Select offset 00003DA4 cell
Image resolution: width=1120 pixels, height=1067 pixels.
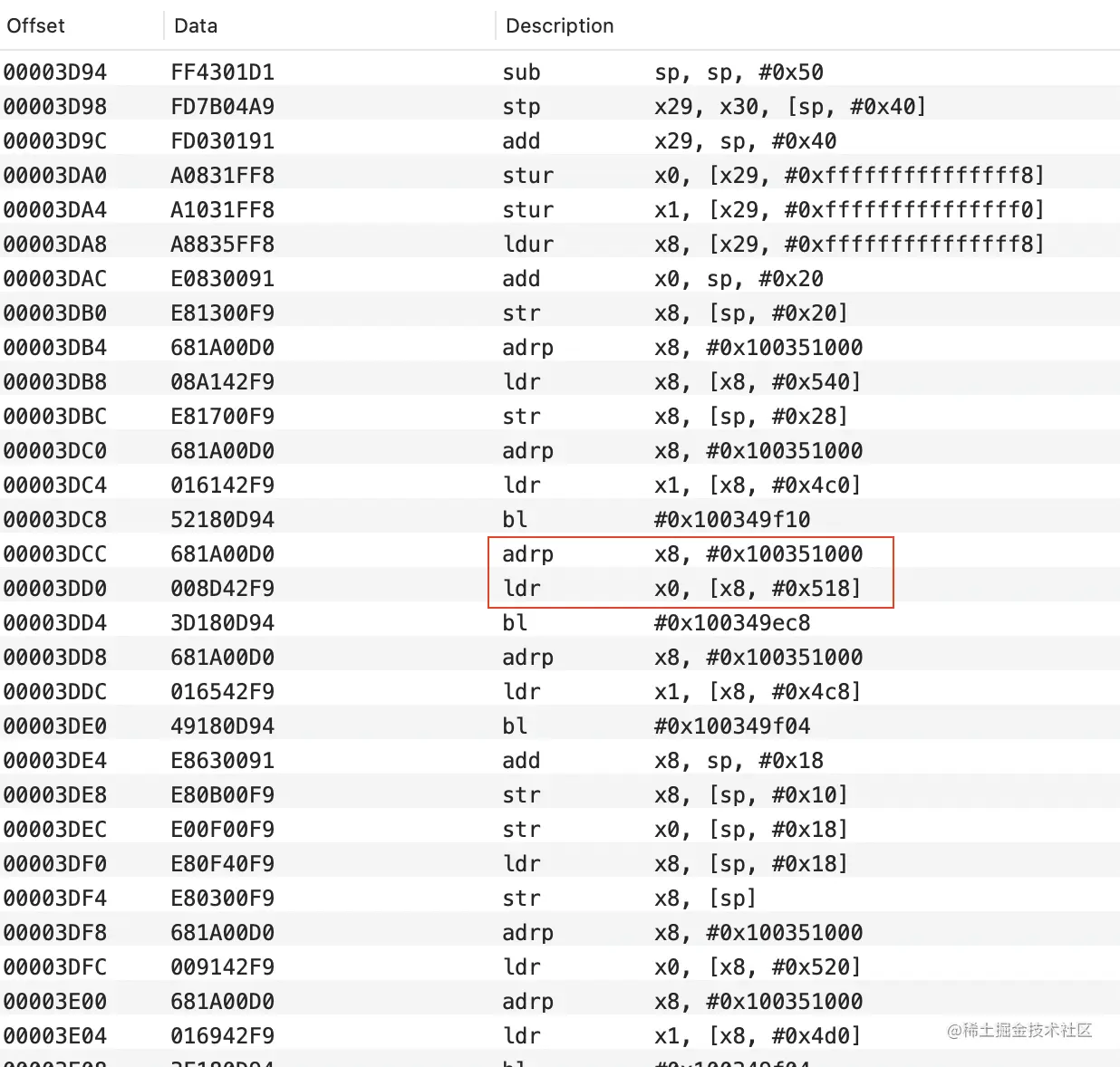point(55,210)
